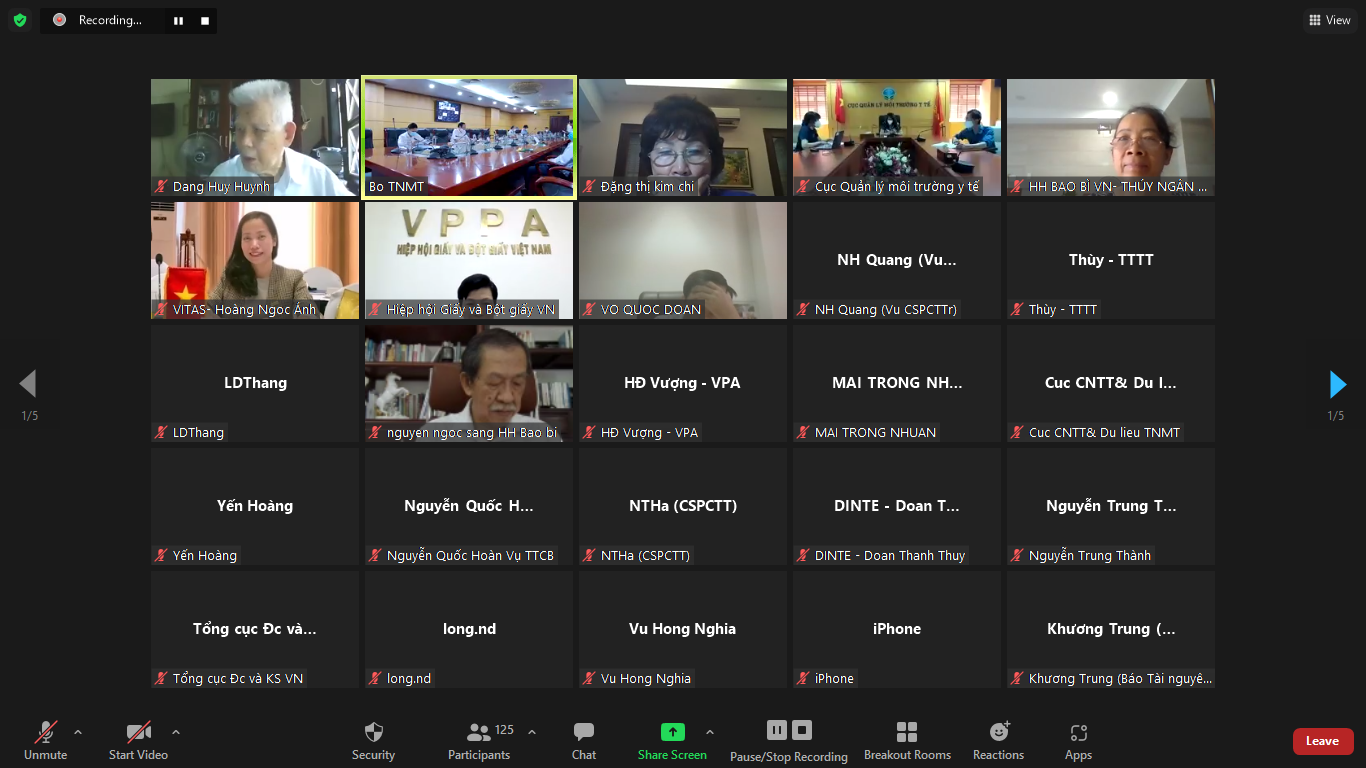
Task: Open the Apps panel
Action: 1078,741
